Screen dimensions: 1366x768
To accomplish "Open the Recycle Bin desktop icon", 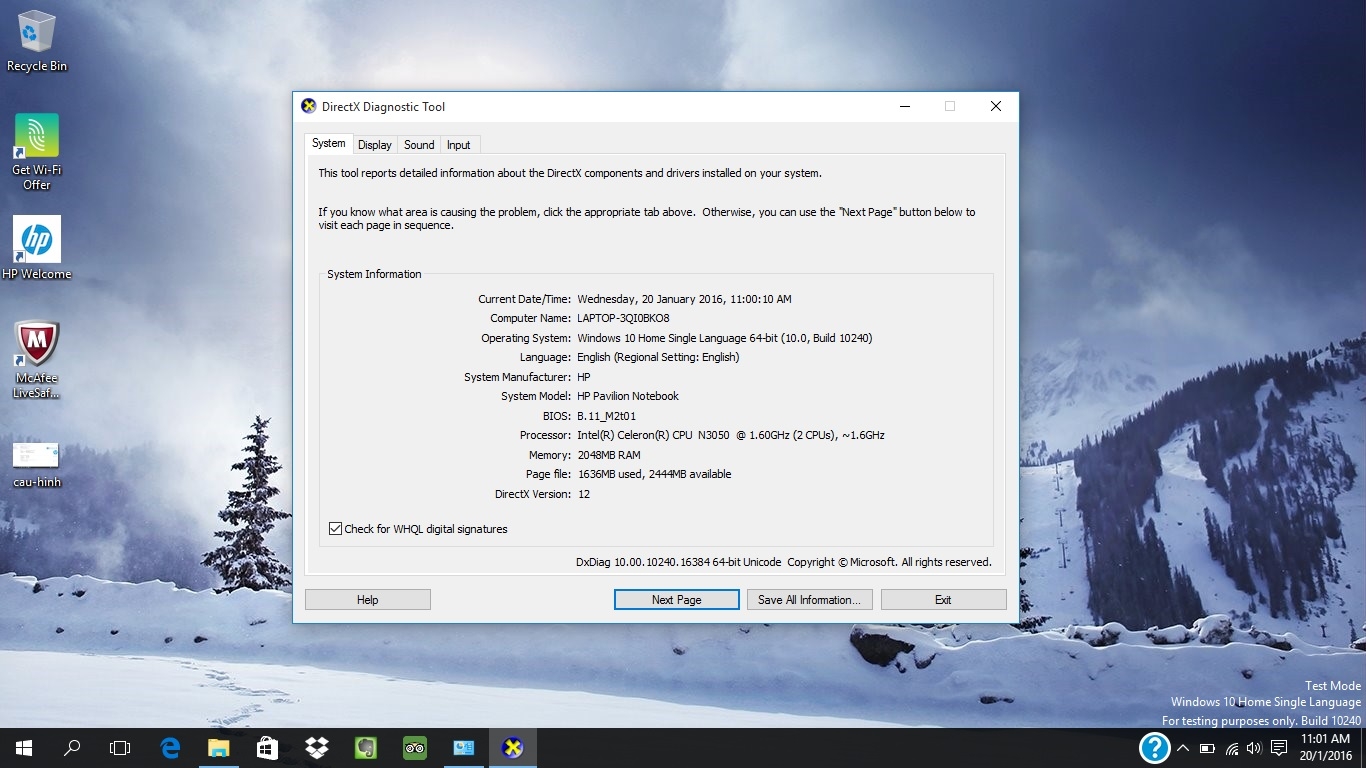I will 37,41.
